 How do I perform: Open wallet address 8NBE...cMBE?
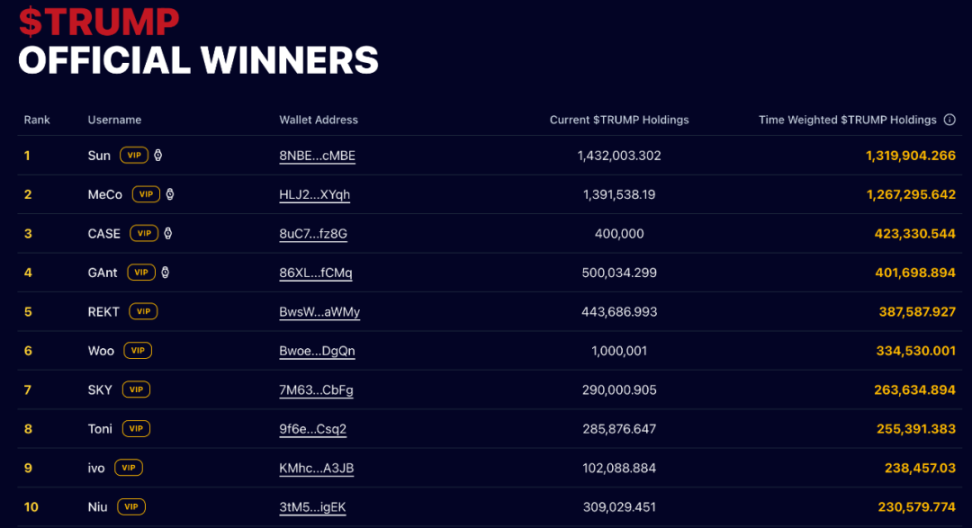click(x=317, y=156)
